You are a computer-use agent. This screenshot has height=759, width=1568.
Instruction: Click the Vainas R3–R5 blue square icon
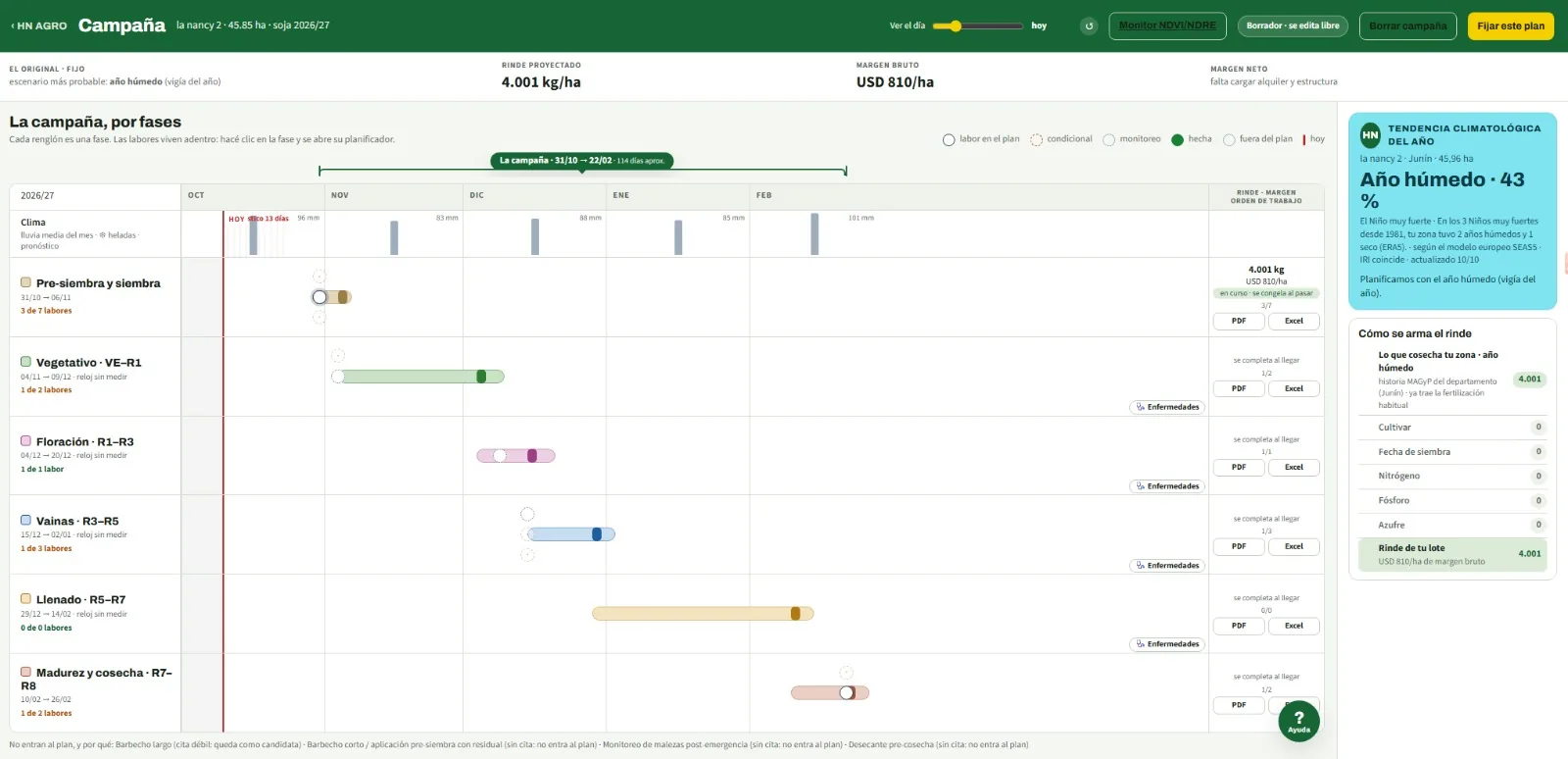click(26, 521)
